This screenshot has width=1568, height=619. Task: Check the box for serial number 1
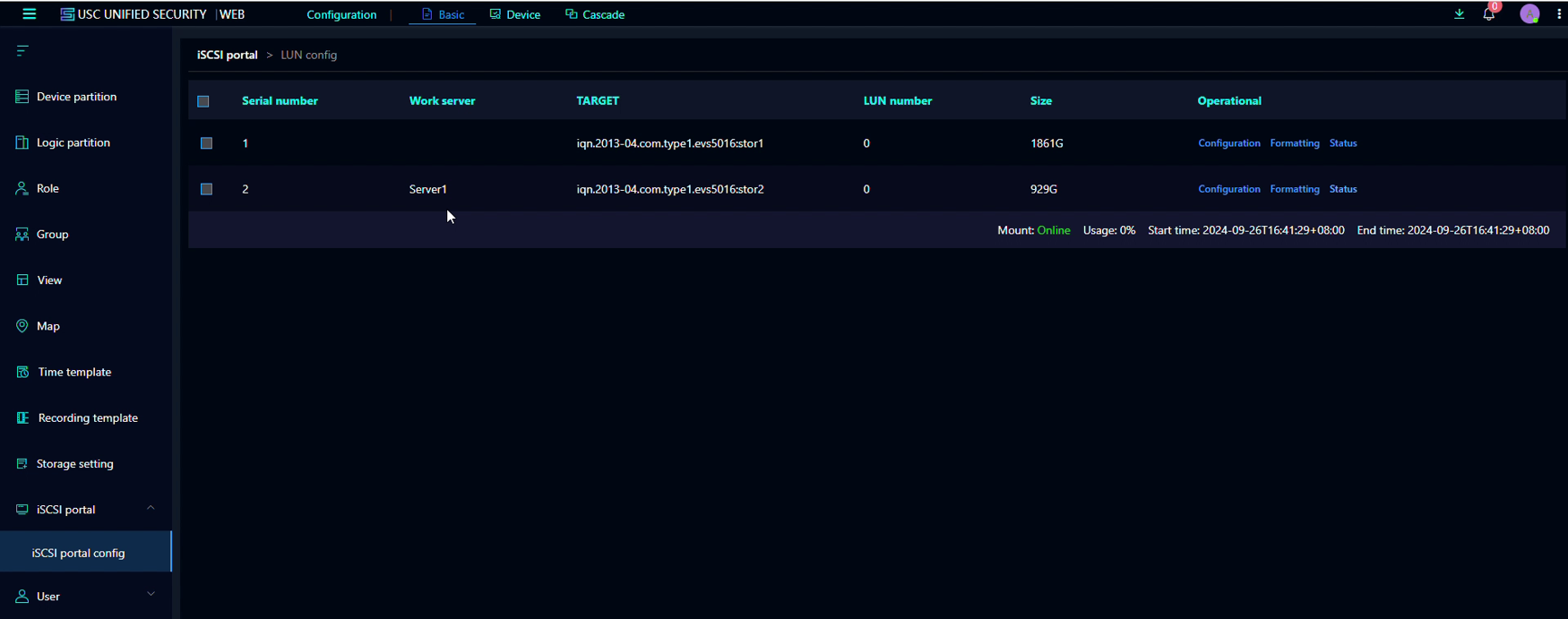(206, 143)
